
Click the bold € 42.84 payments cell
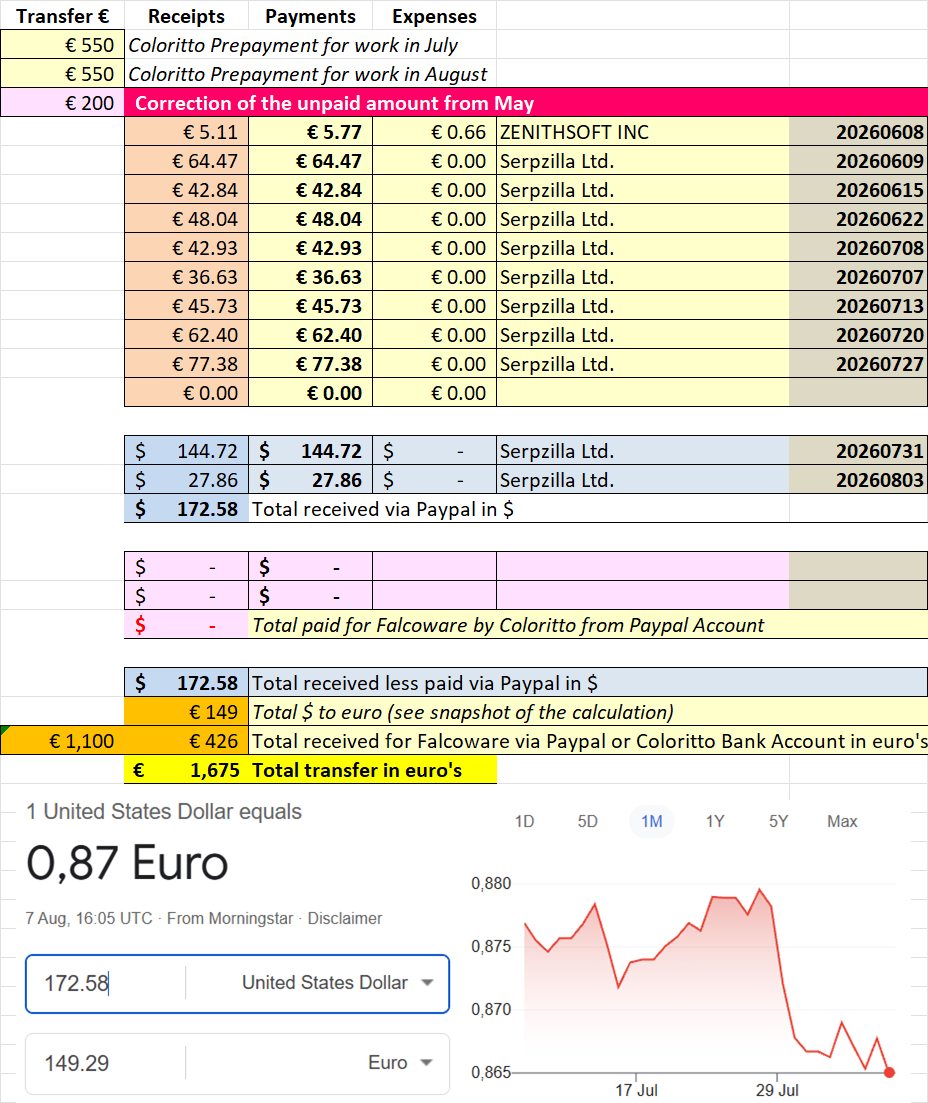pos(310,190)
